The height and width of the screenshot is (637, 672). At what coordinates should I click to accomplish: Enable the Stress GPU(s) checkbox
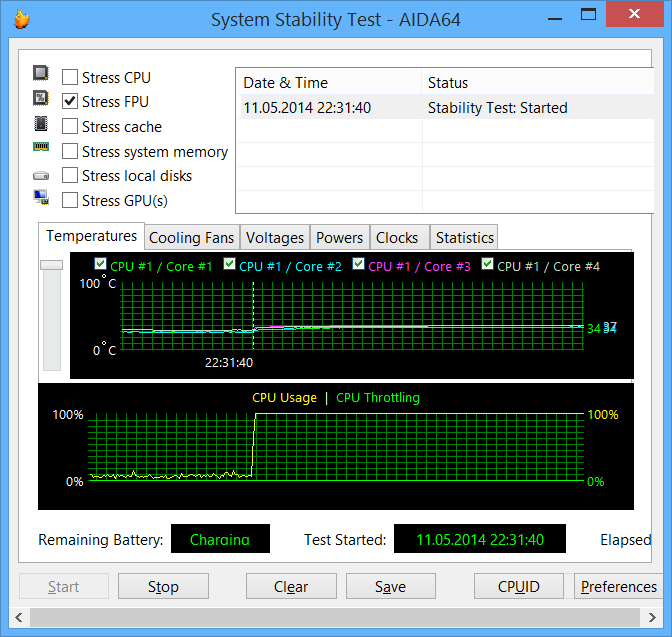click(x=70, y=200)
